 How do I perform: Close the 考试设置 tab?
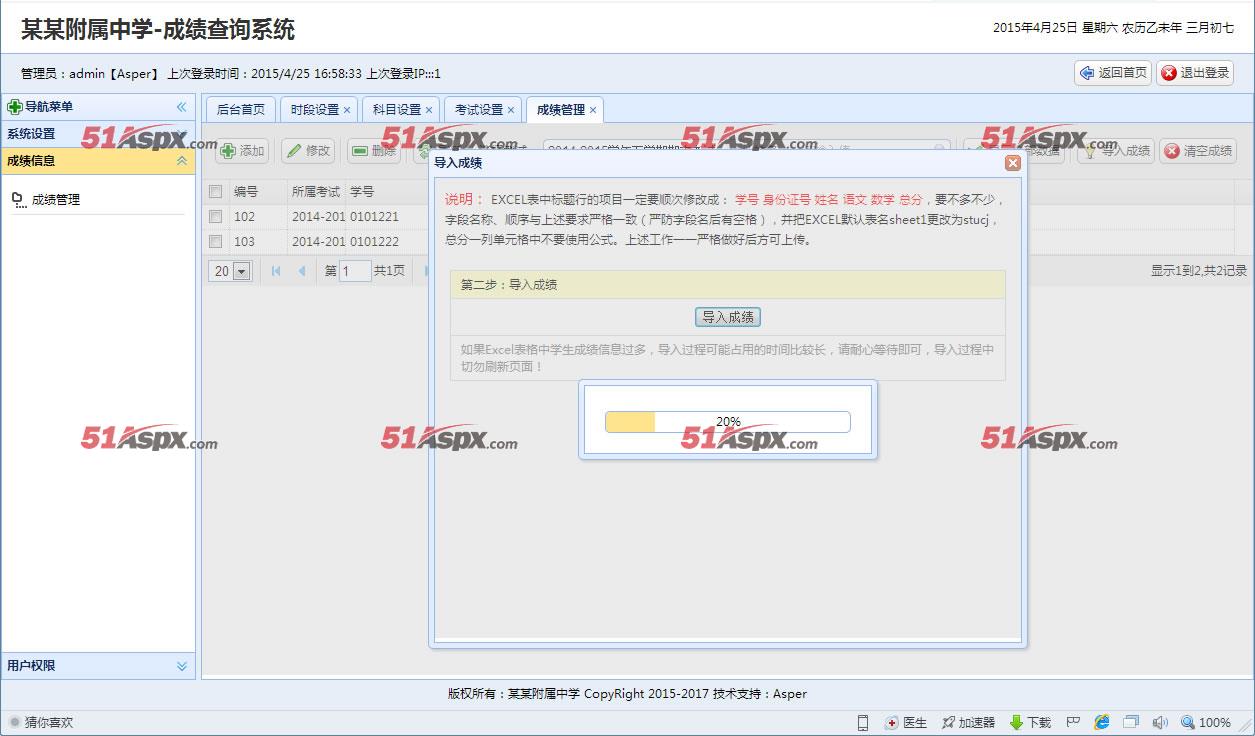tap(511, 110)
